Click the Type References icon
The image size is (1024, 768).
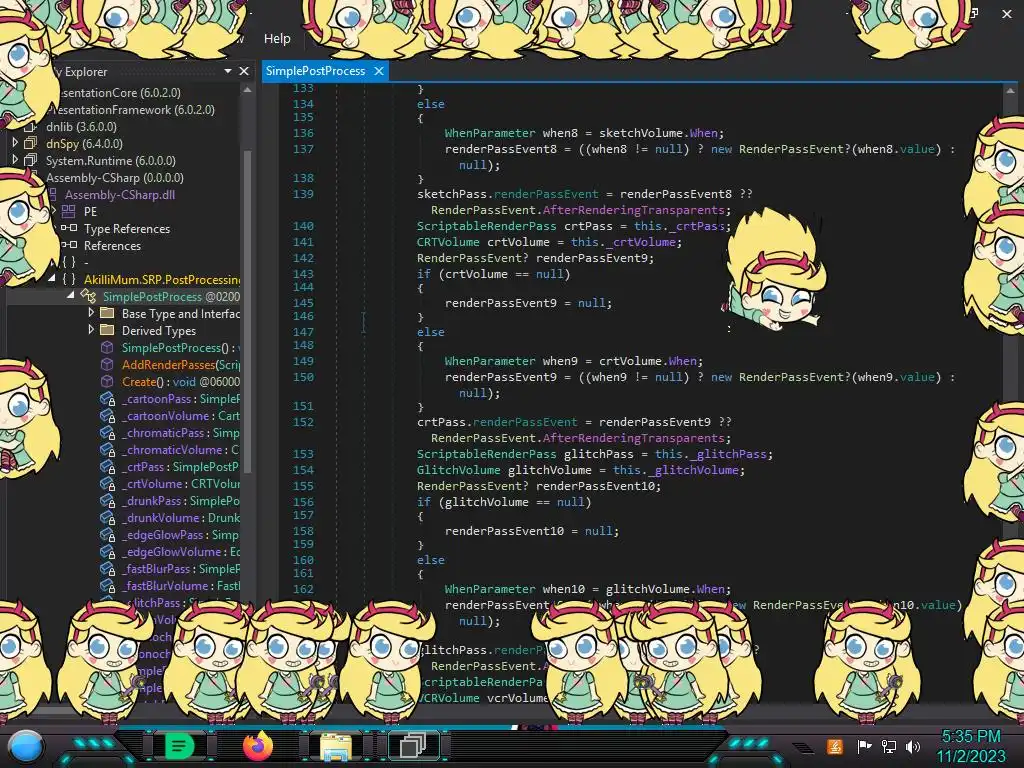coord(69,228)
